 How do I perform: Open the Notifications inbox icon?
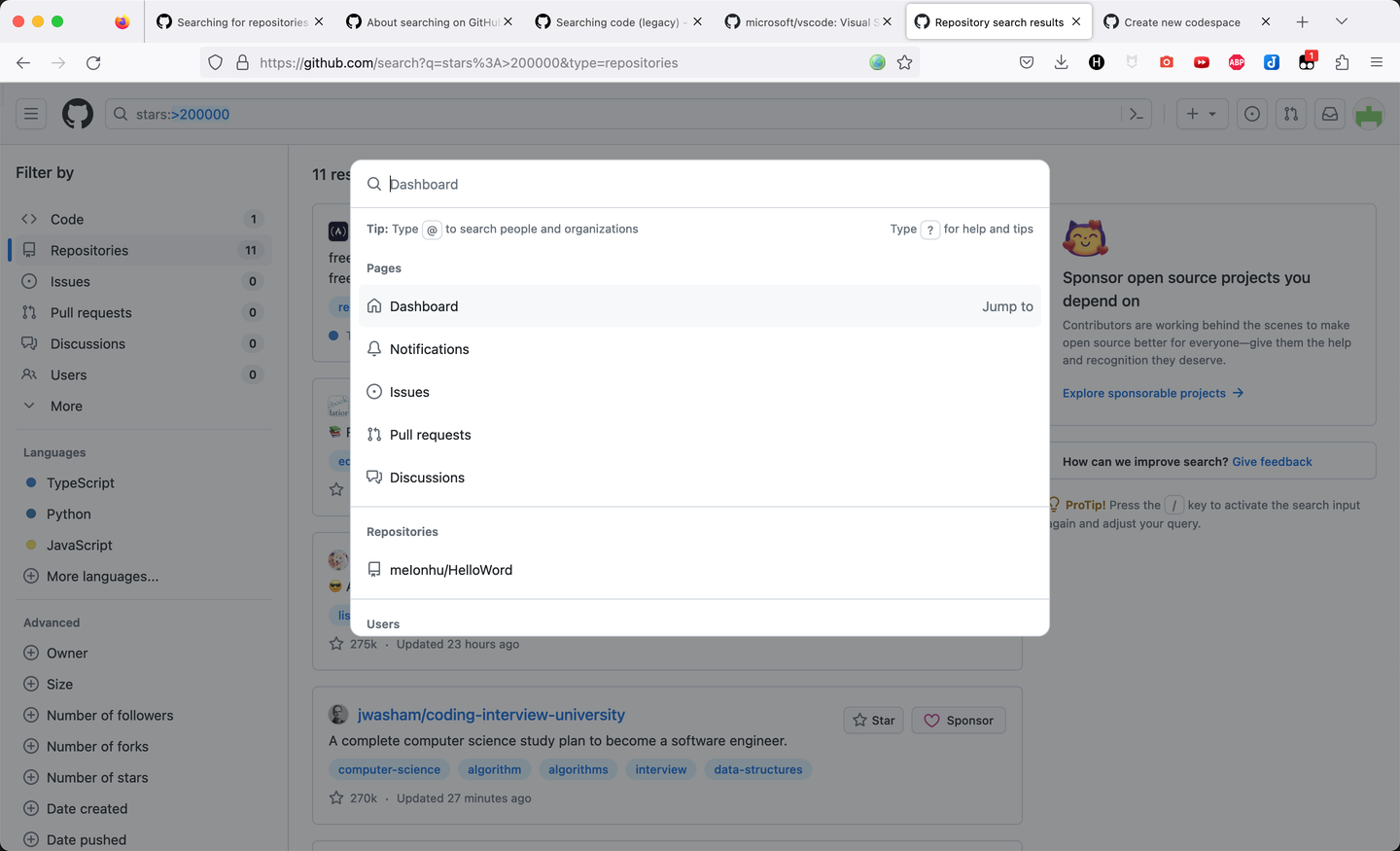1330,114
